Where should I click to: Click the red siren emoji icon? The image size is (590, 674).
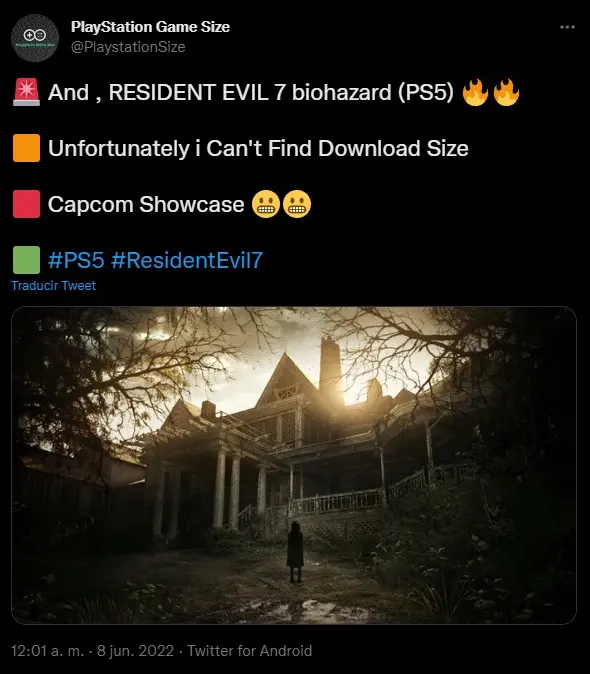[26, 92]
